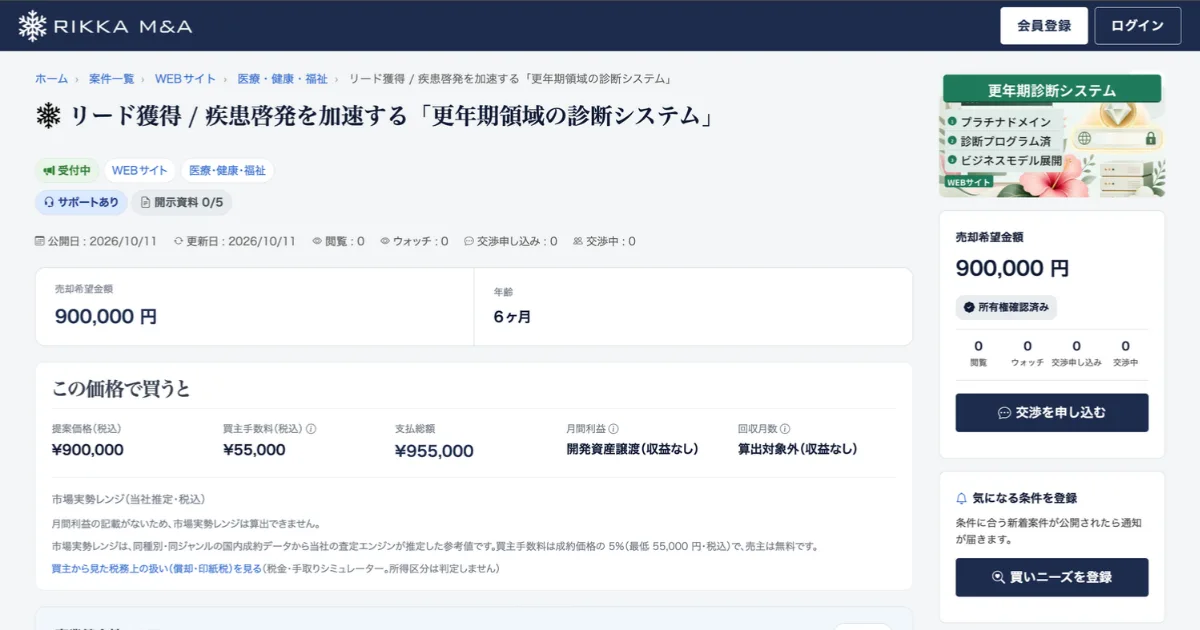
Task: Open 案件一覧 in the breadcrumb
Action: [112, 78]
